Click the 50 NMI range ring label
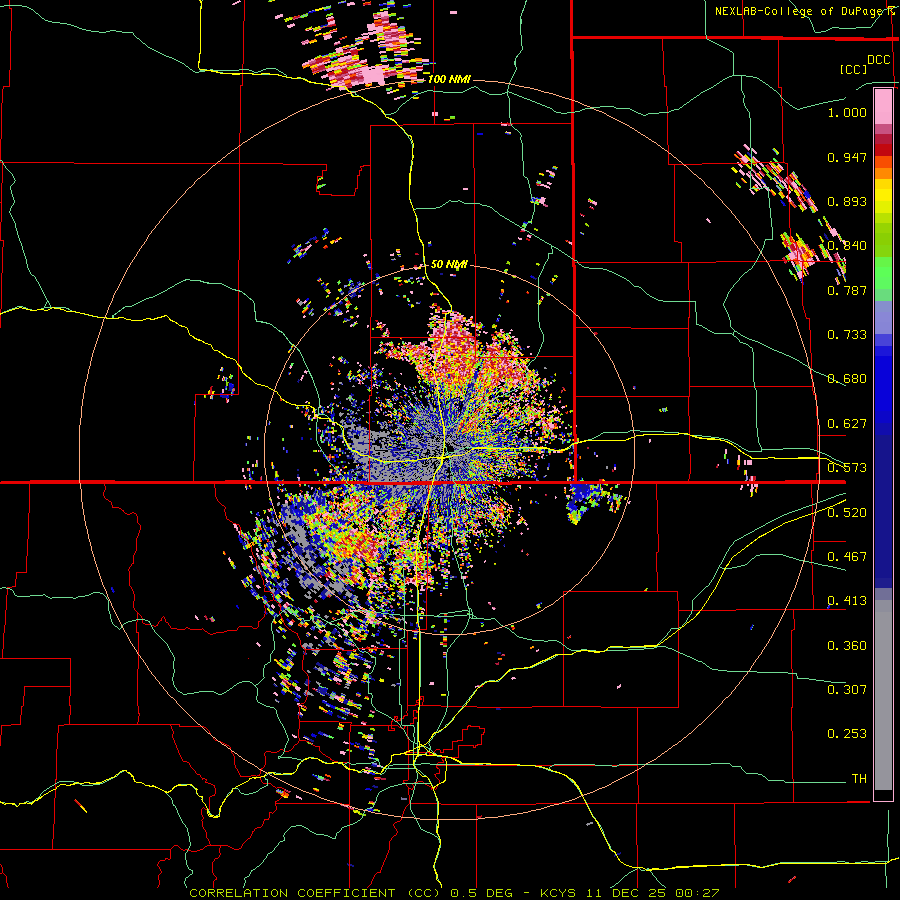Viewport: 900px width, 900px height. click(x=449, y=264)
